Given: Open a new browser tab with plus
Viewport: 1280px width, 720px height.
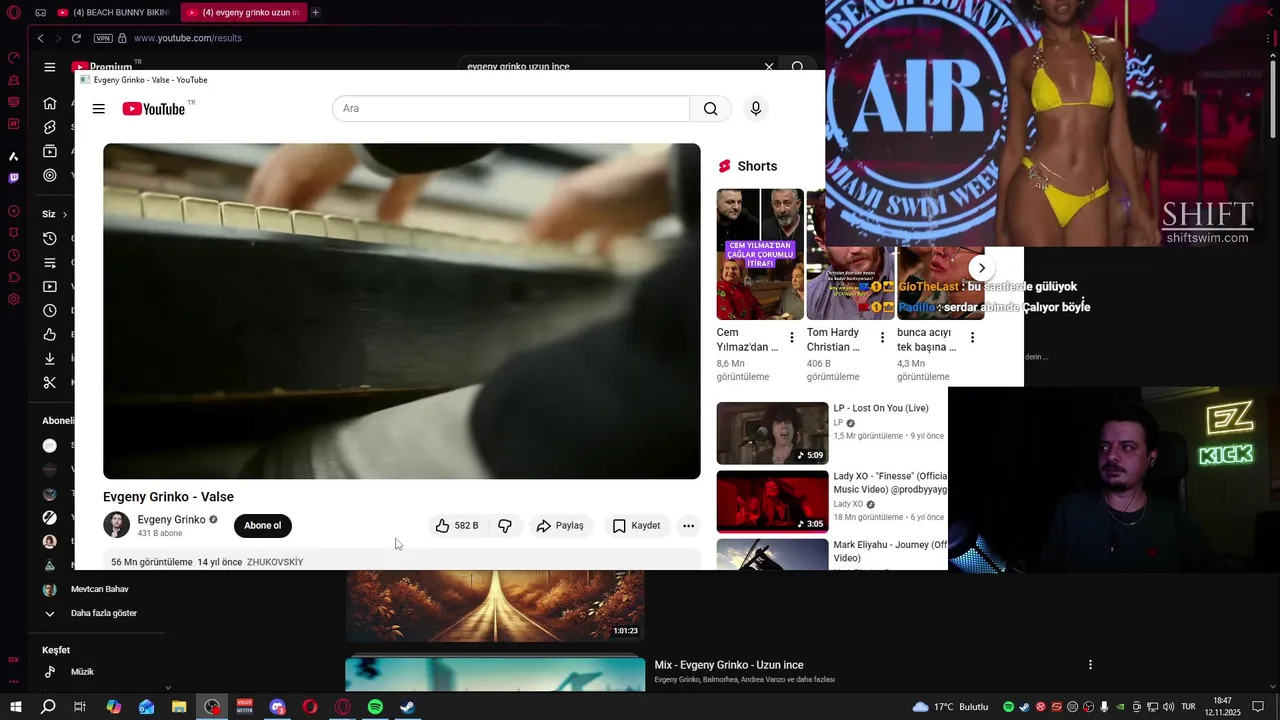Looking at the screenshot, I should 315,13.
